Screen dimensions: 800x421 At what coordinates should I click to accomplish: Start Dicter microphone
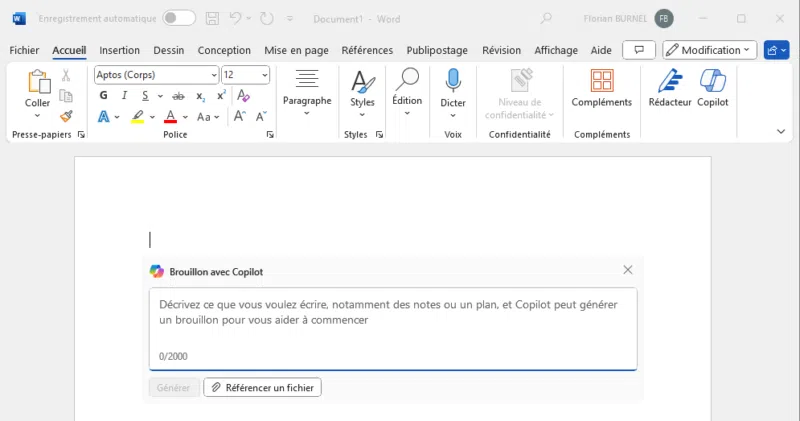[453, 94]
